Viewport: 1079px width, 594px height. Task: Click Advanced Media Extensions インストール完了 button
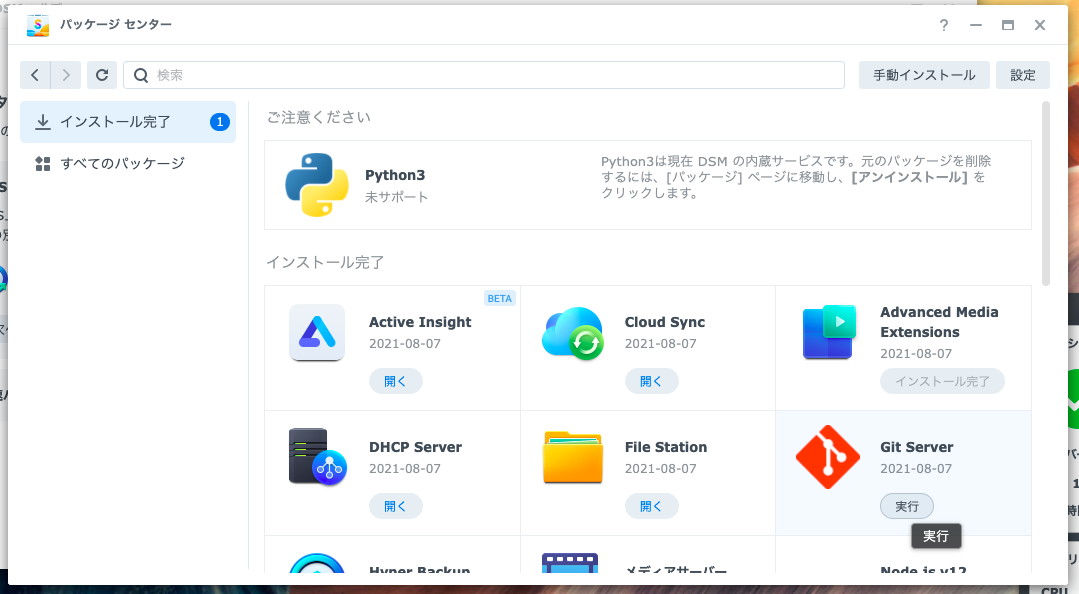[942, 381]
